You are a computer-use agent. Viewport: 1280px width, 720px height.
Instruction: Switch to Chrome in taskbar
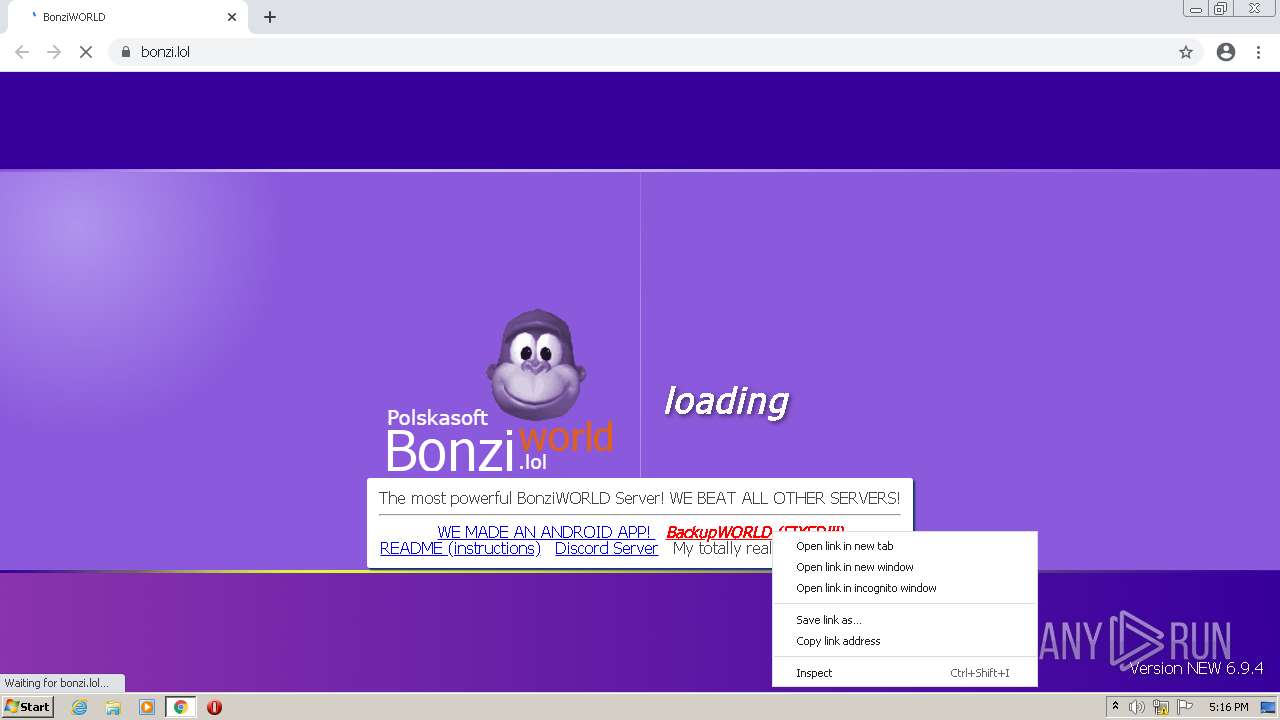click(x=181, y=707)
